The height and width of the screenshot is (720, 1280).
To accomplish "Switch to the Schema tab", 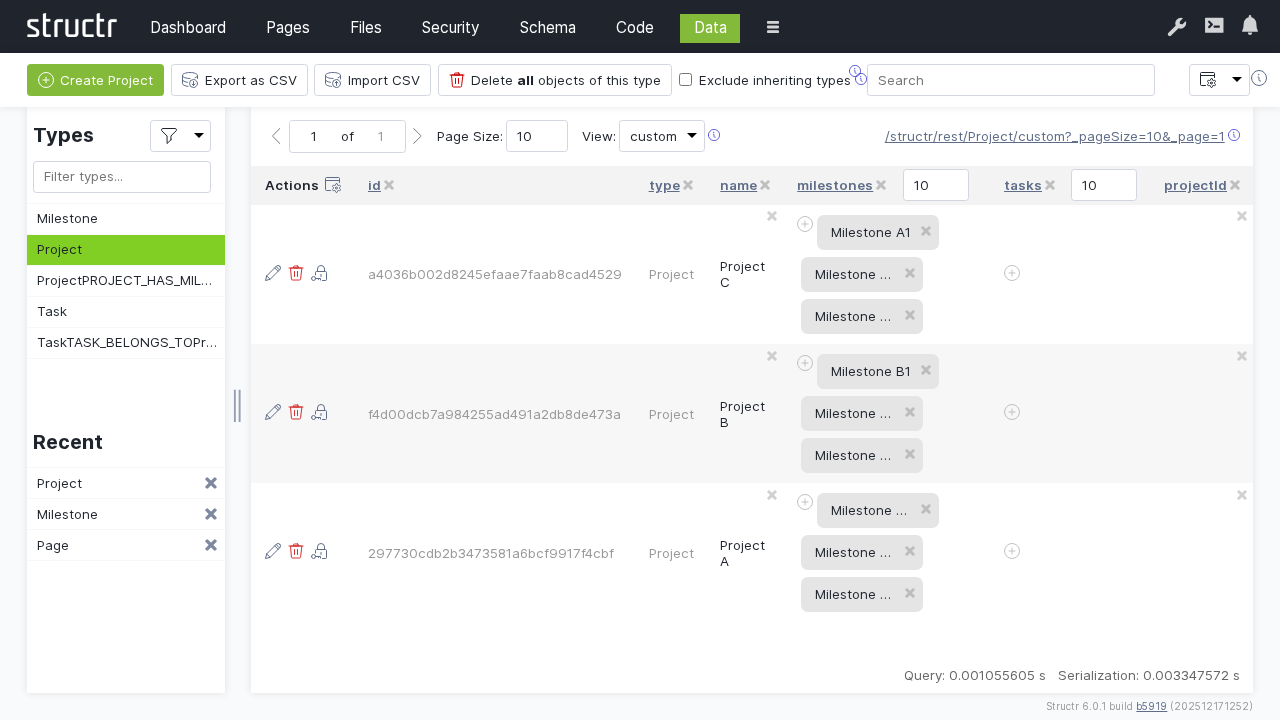I will [x=547, y=28].
